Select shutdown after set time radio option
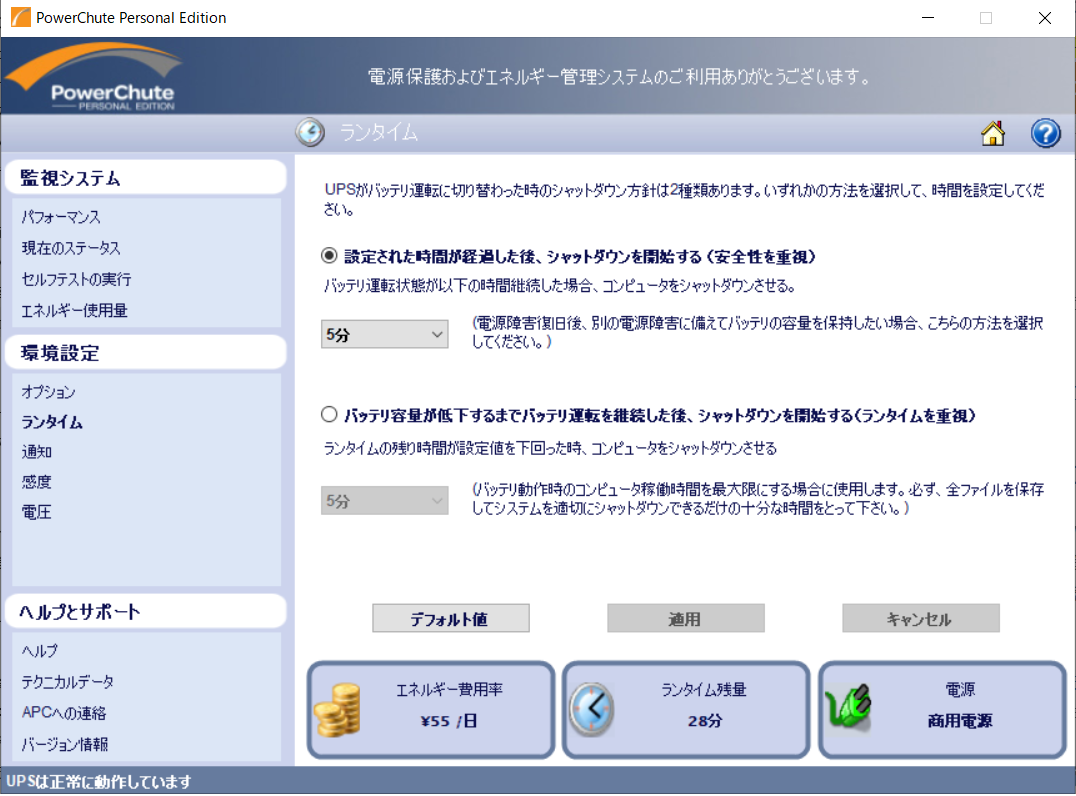Viewport: 1076px width, 796px height. tap(329, 256)
